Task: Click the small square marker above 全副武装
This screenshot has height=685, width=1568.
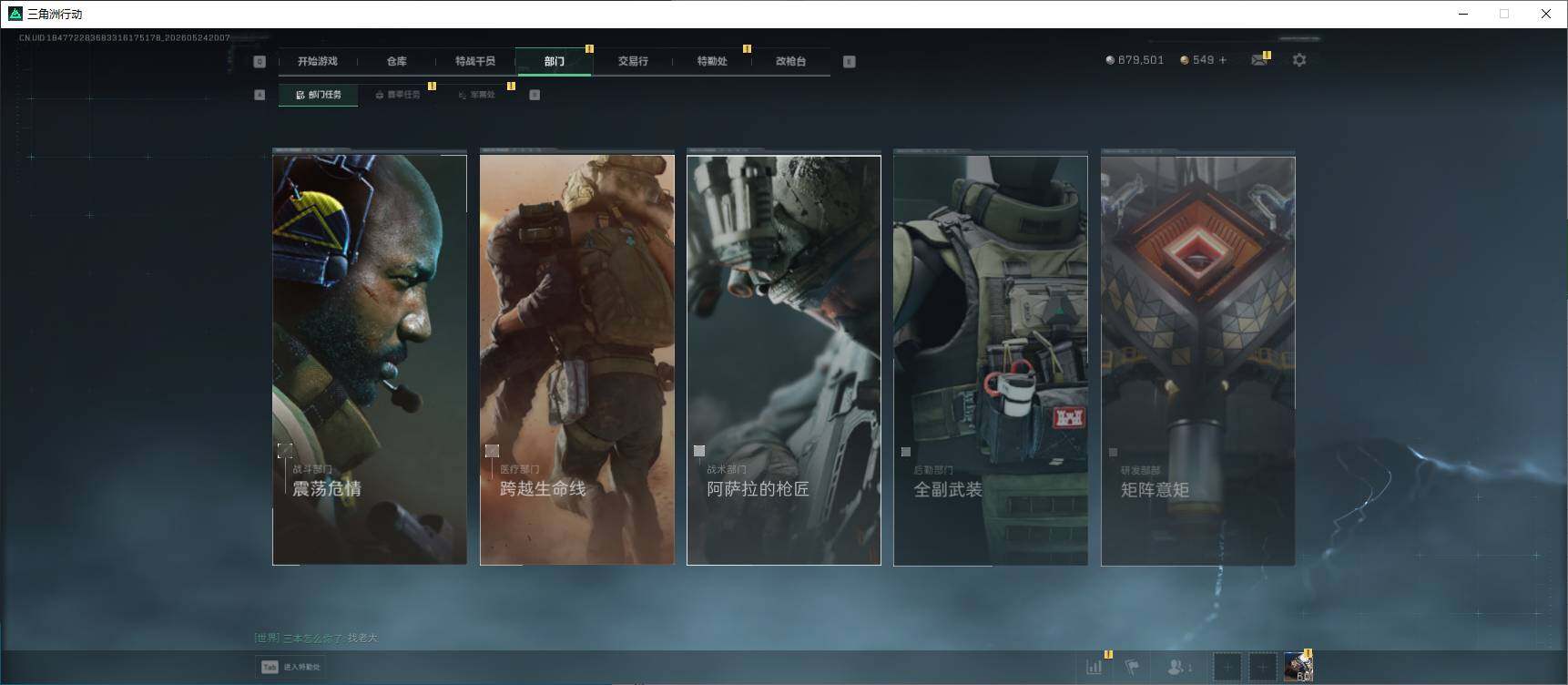Action: pos(906,452)
